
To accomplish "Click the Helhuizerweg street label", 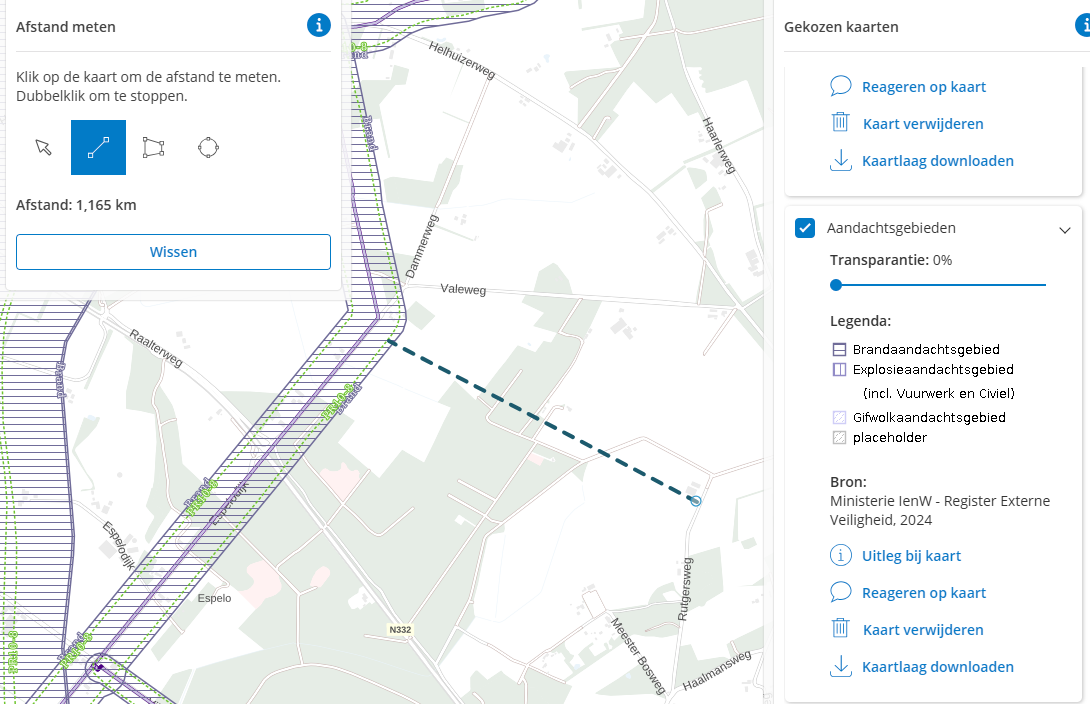I will pos(462,60).
